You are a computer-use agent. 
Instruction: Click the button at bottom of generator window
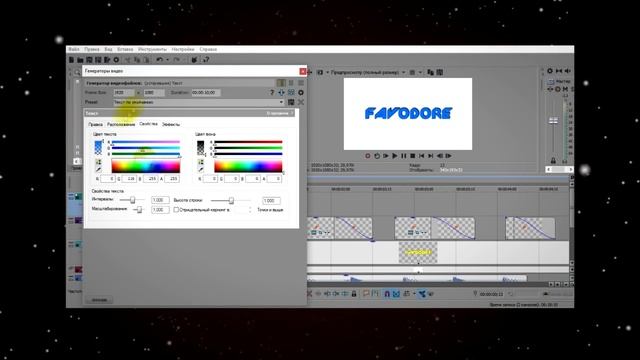pos(99,300)
